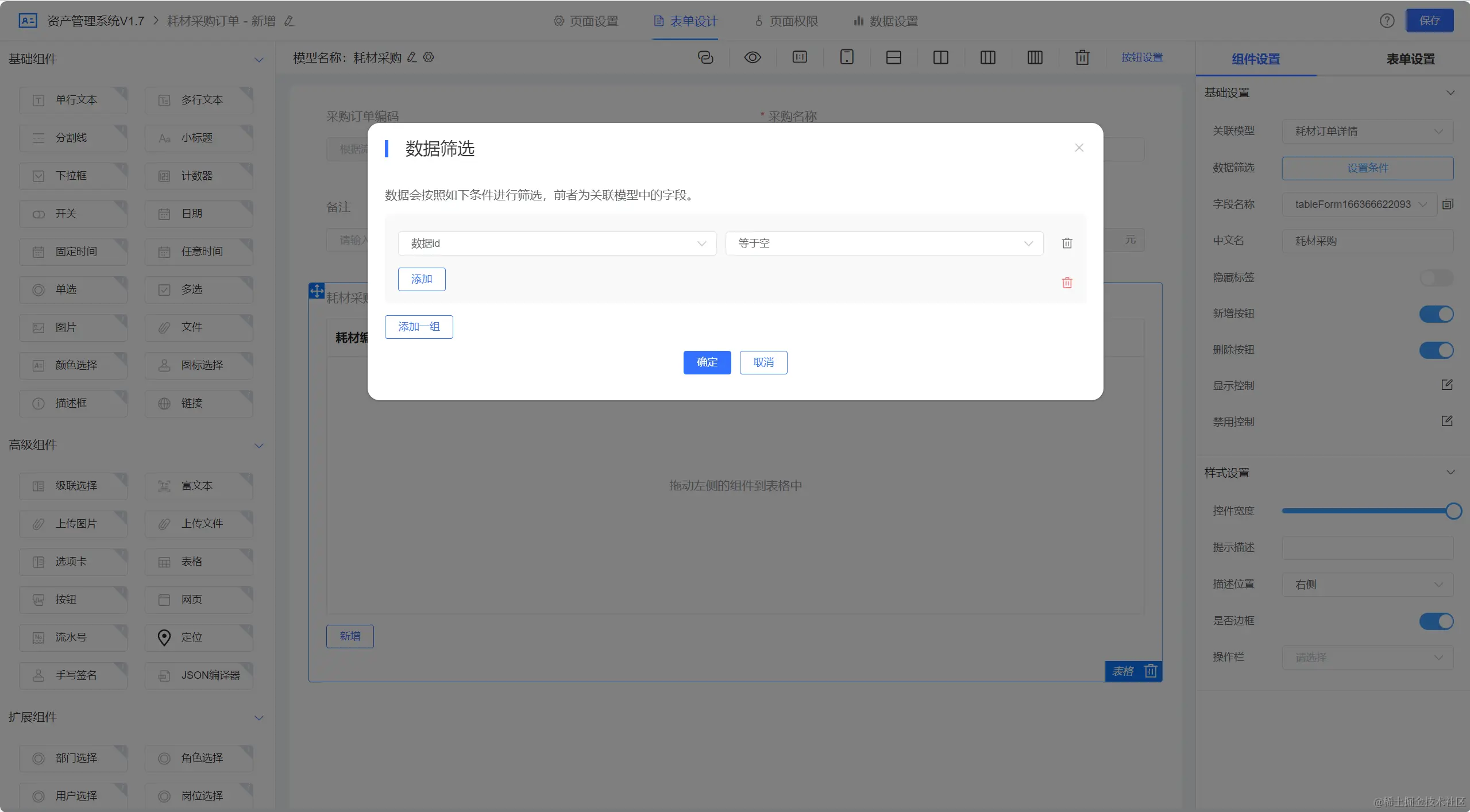Click the toolbar trash icon to clear form

[x=1082, y=57]
